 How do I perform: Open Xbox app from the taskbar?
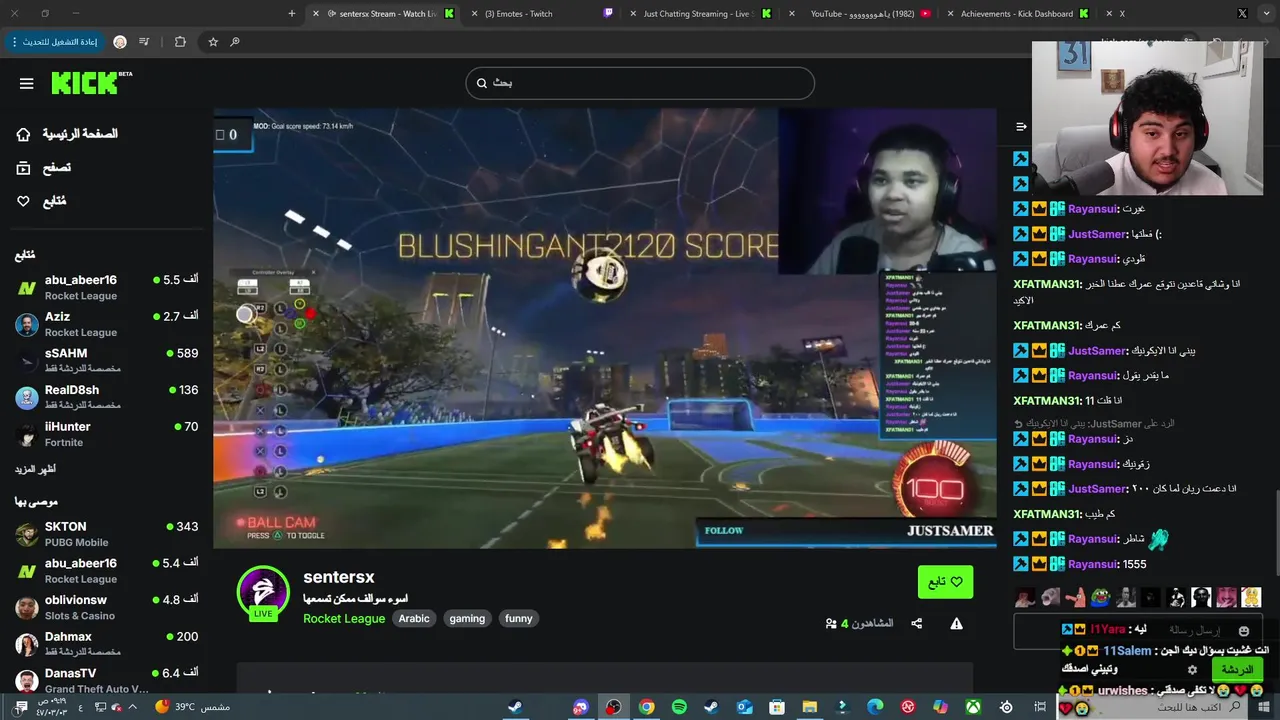coord(973,707)
